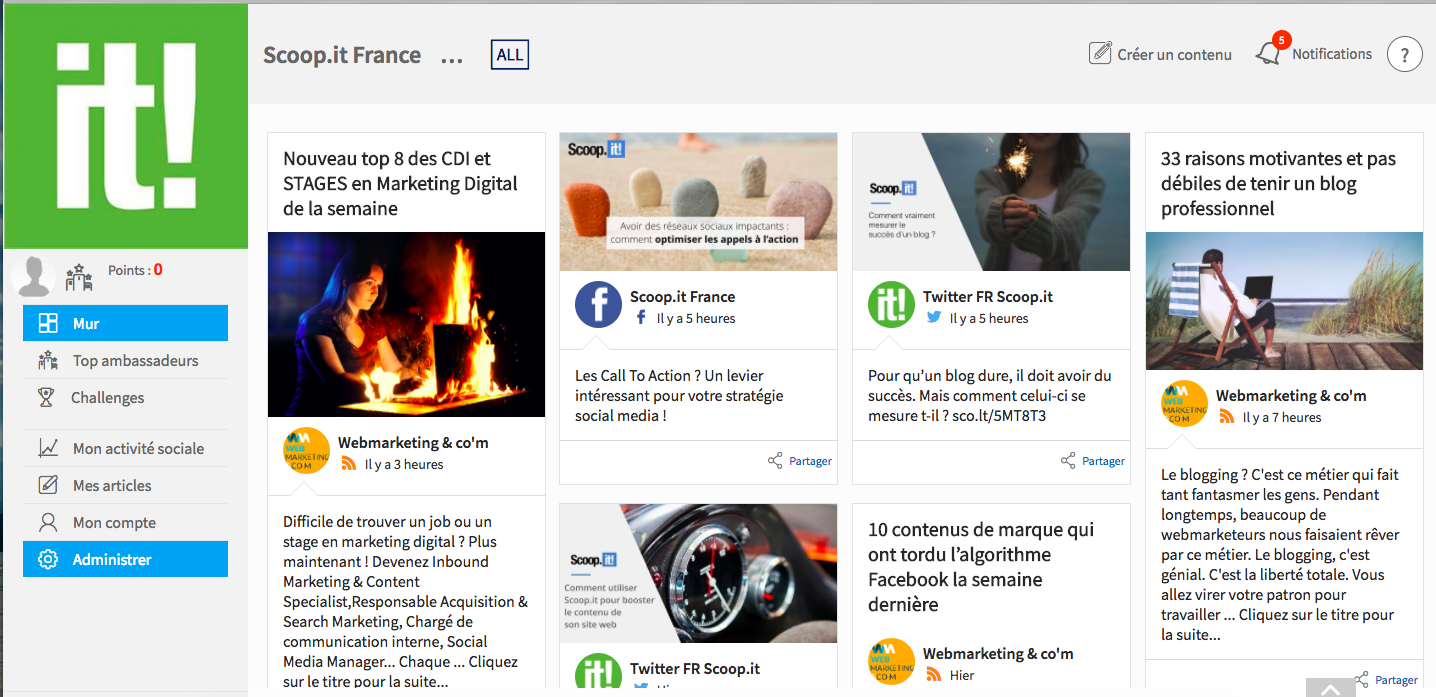The image size is (1436, 697).
Task: Click the Webmarketing logo on the '33 raisons' card
Action: tap(1184, 403)
